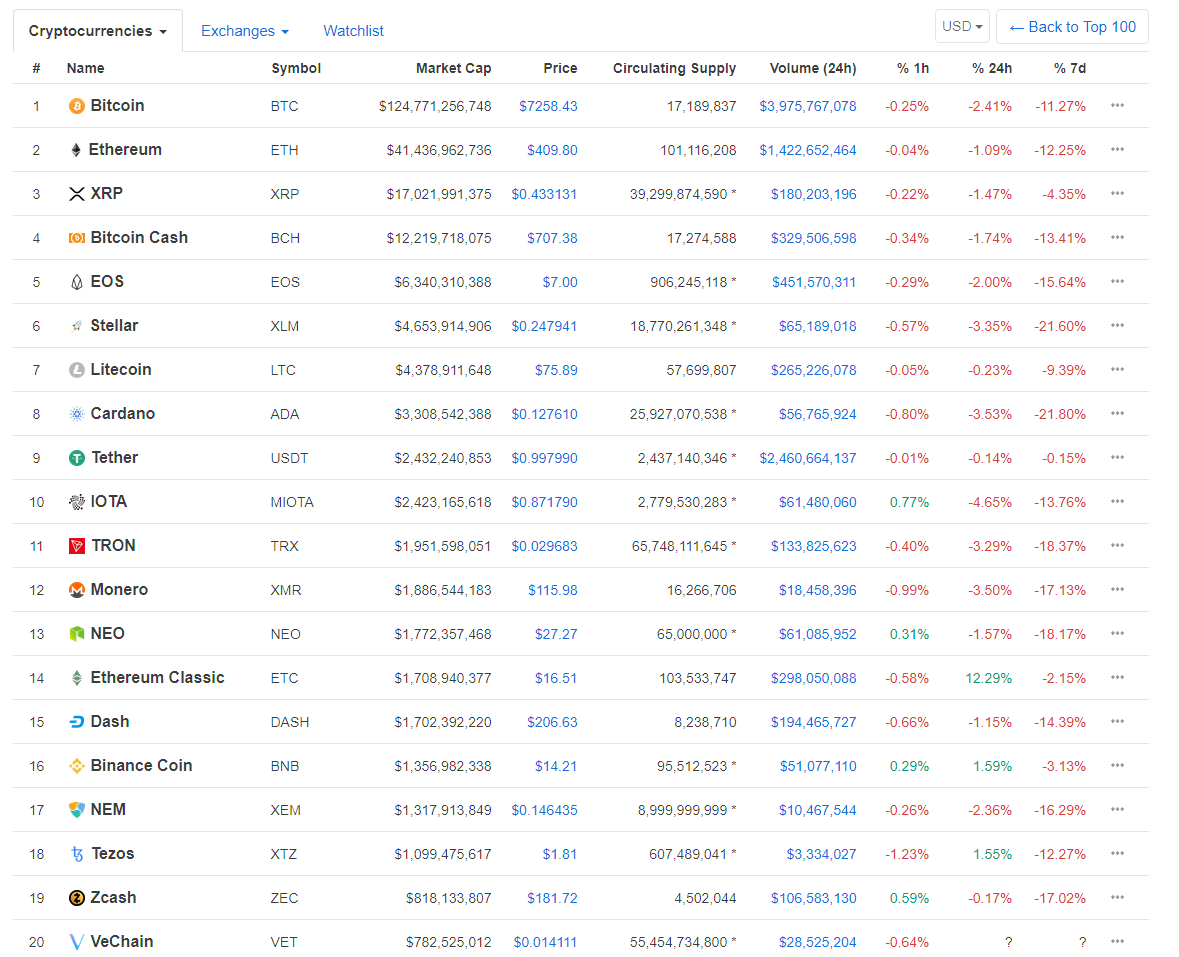Click Bitcoin market cap $124,771,256,748

435,107
